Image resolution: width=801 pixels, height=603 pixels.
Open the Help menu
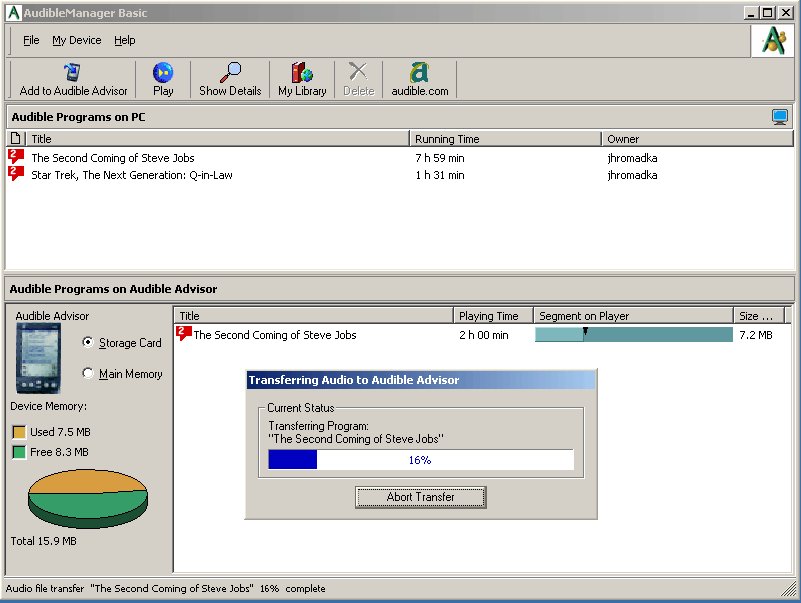pyautogui.click(x=125, y=40)
